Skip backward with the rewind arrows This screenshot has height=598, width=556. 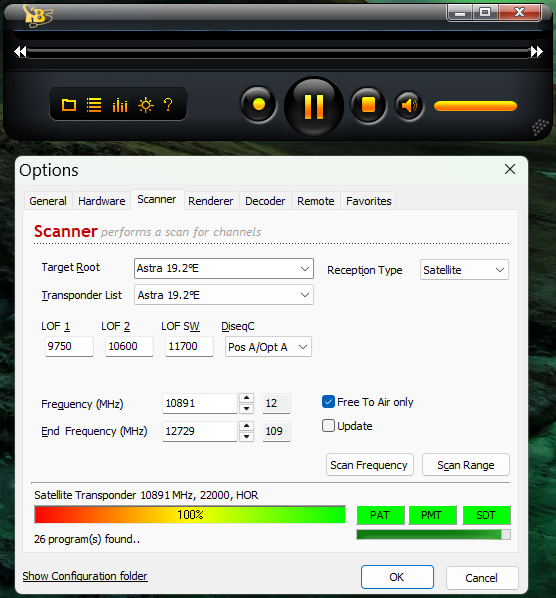tap(20, 51)
